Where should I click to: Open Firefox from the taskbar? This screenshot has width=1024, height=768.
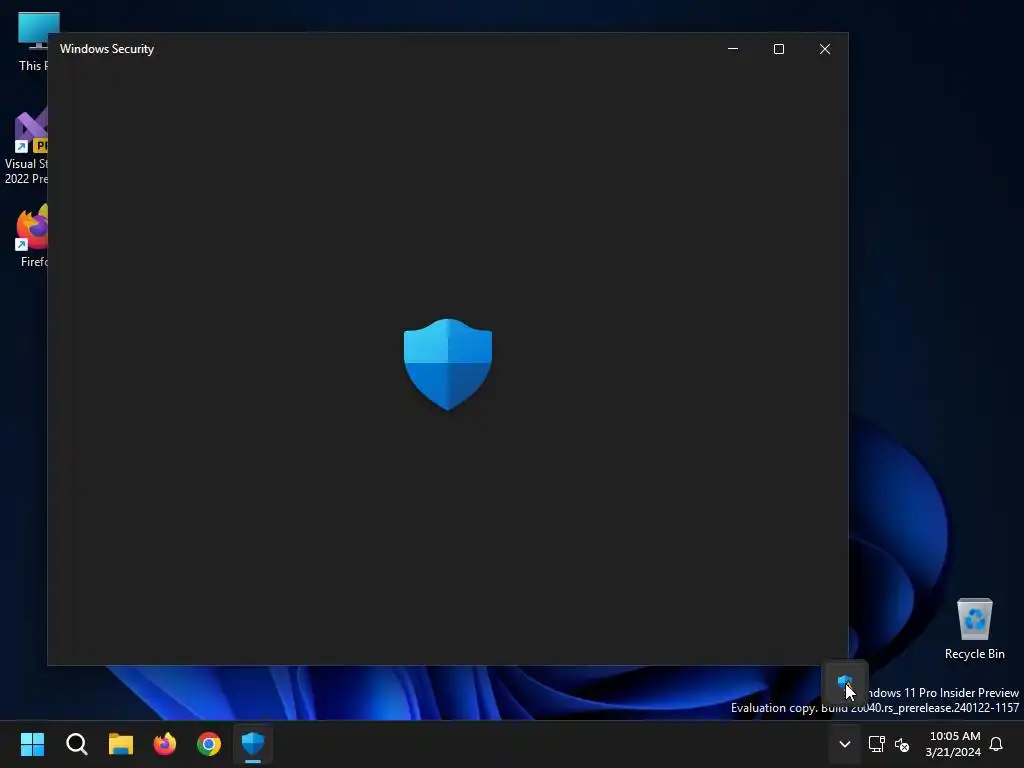coord(165,744)
